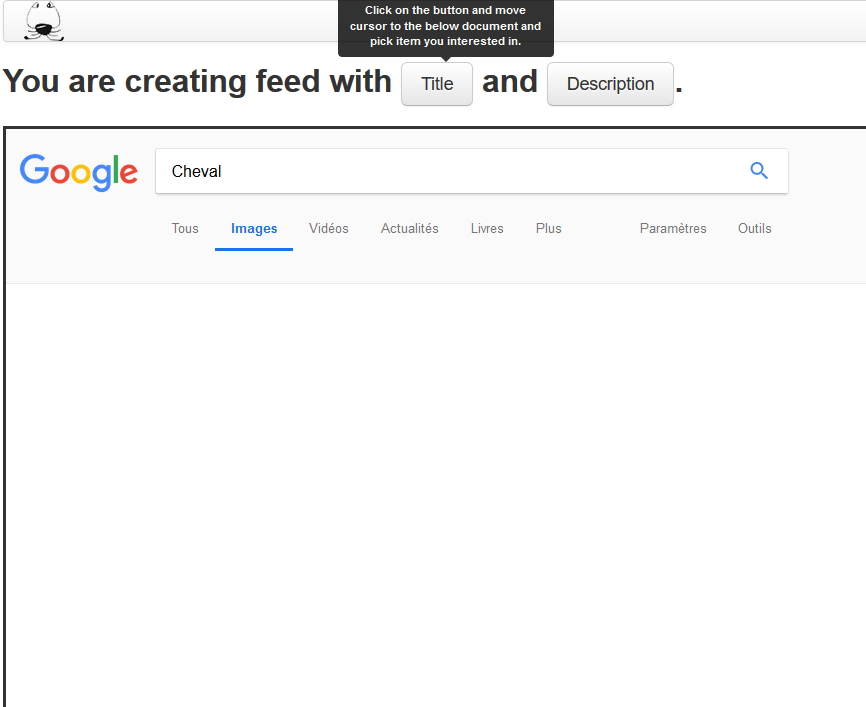Viewport: 866px width, 707px height.
Task: Switch to the Tous tab
Action: click(x=185, y=228)
